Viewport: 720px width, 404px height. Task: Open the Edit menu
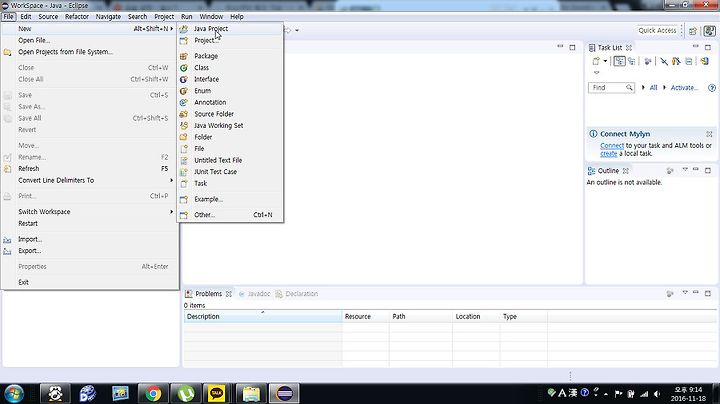[x=26, y=17]
